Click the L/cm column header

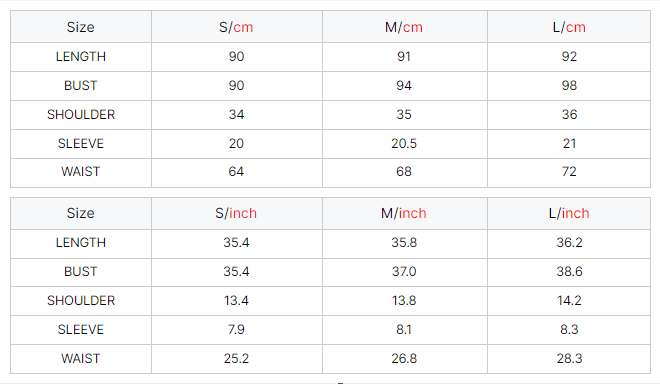pos(569,27)
